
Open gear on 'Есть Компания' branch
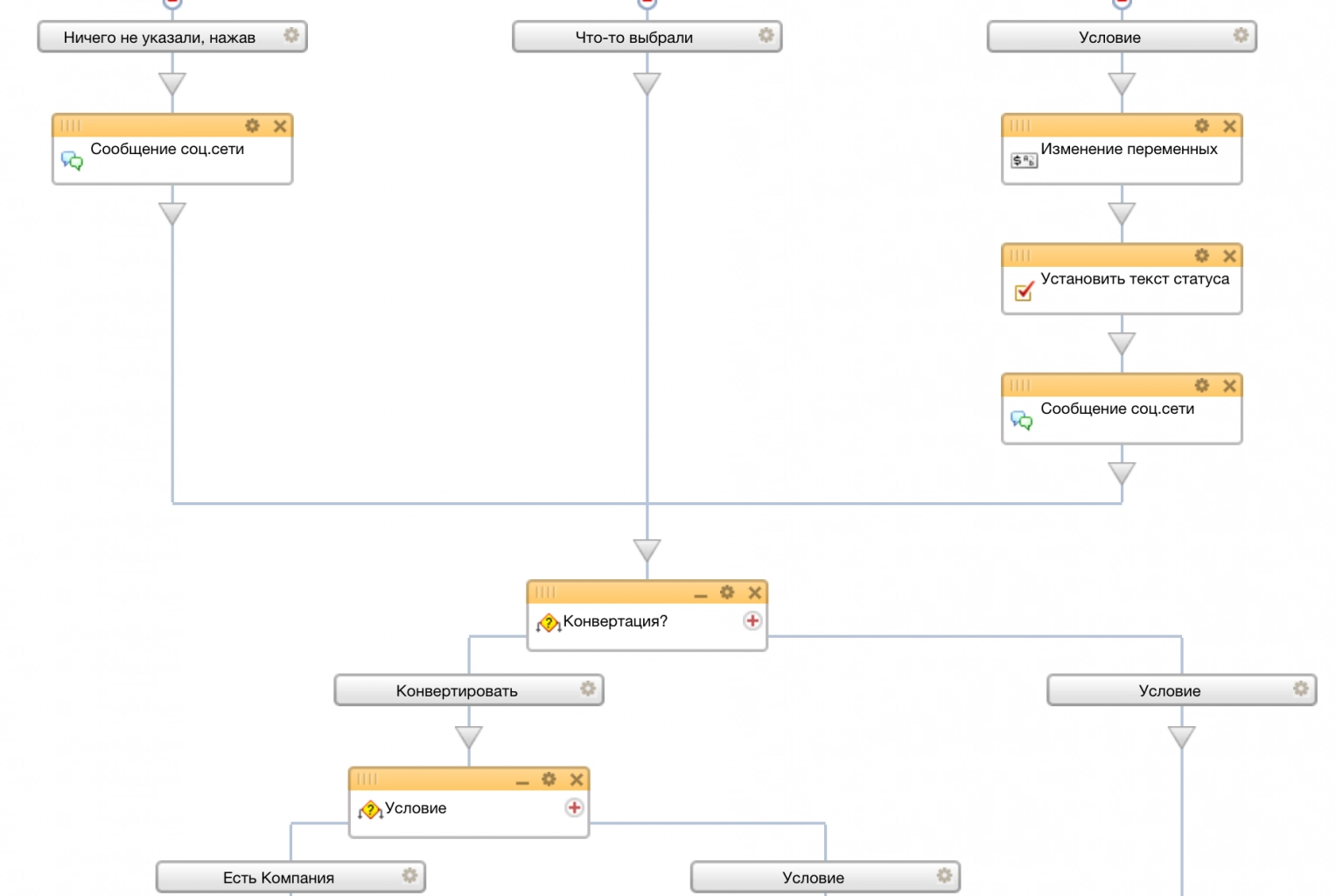click(409, 876)
